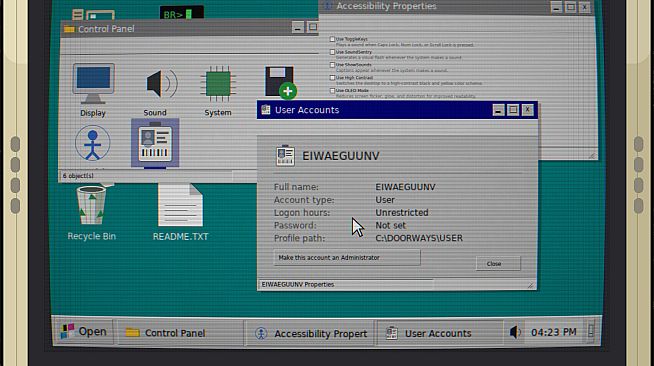The width and height of the screenshot is (654, 366).
Task: Select the User Accounts ID badge icon
Action: (155, 144)
